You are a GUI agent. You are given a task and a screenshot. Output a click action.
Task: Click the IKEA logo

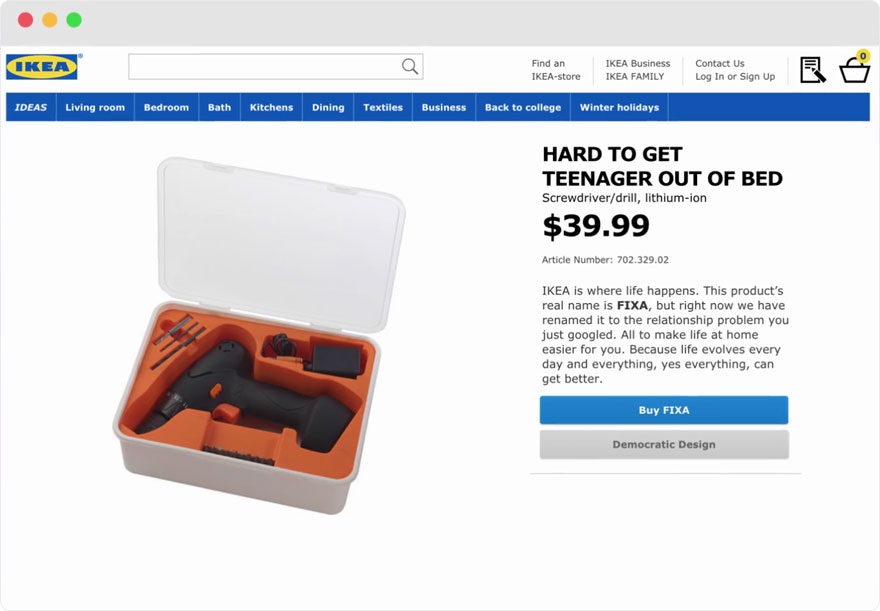[43, 67]
